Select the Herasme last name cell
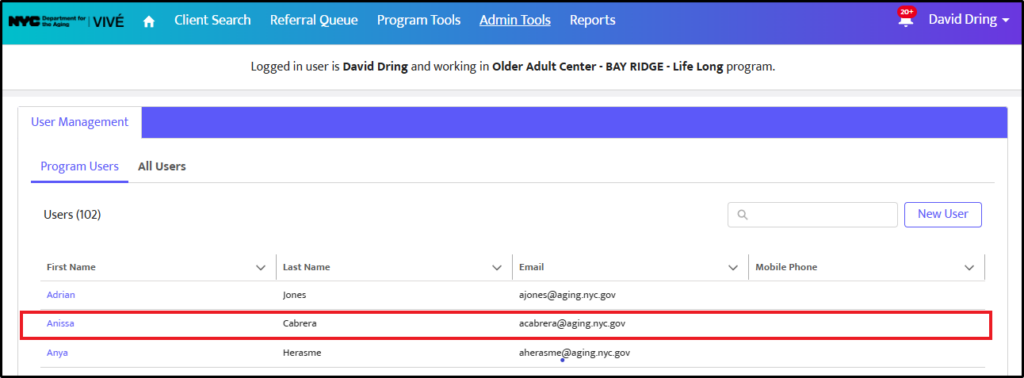Image resolution: width=1024 pixels, height=378 pixels. pyautogui.click(x=302, y=353)
